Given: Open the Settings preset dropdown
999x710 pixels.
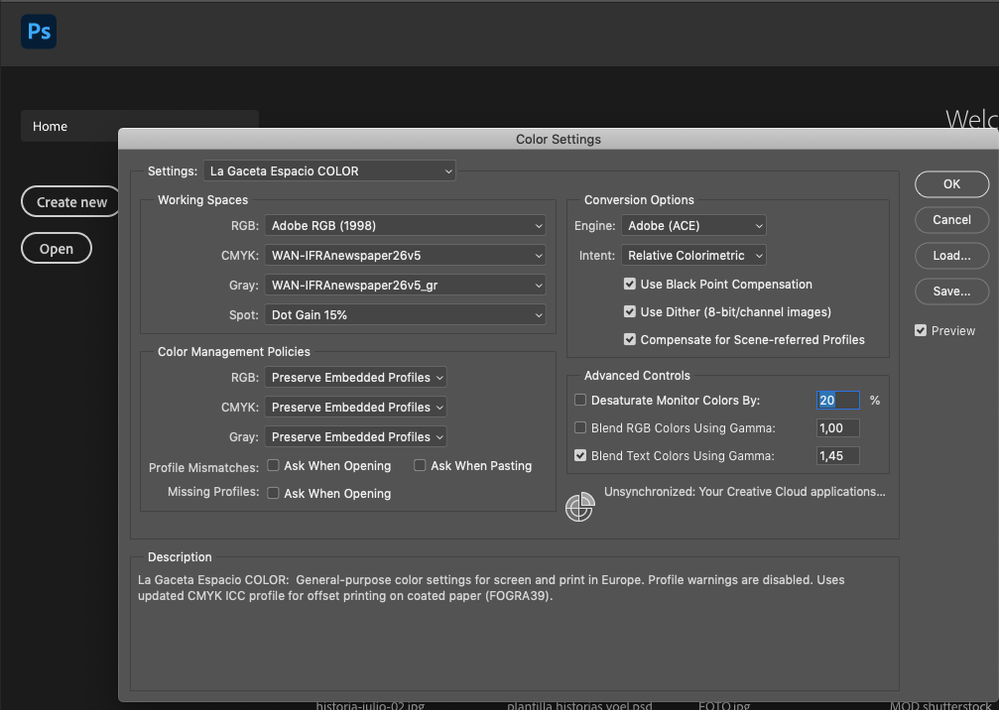Looking at the screenshot, I should click(329, 171).
